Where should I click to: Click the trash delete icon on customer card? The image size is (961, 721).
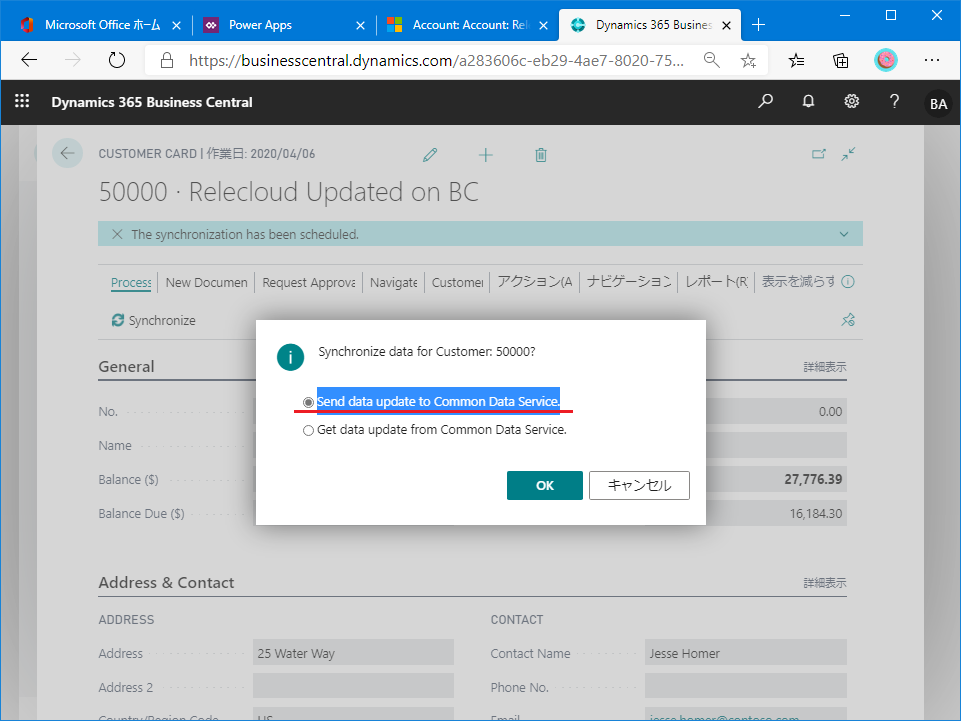tap(541, 155)
